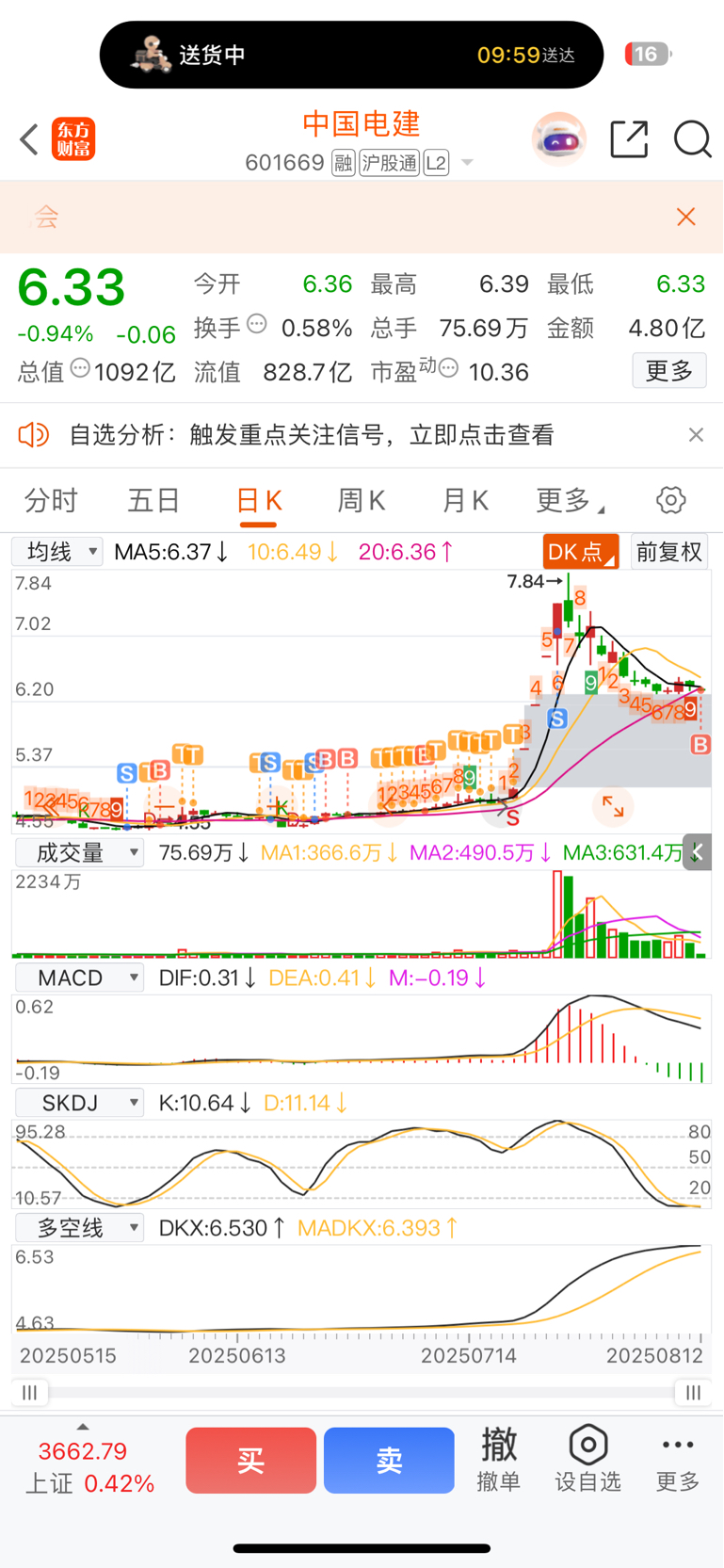The image size is (724, 1568).
Task: Open the 自选分析 signal message
Action: 312,434
